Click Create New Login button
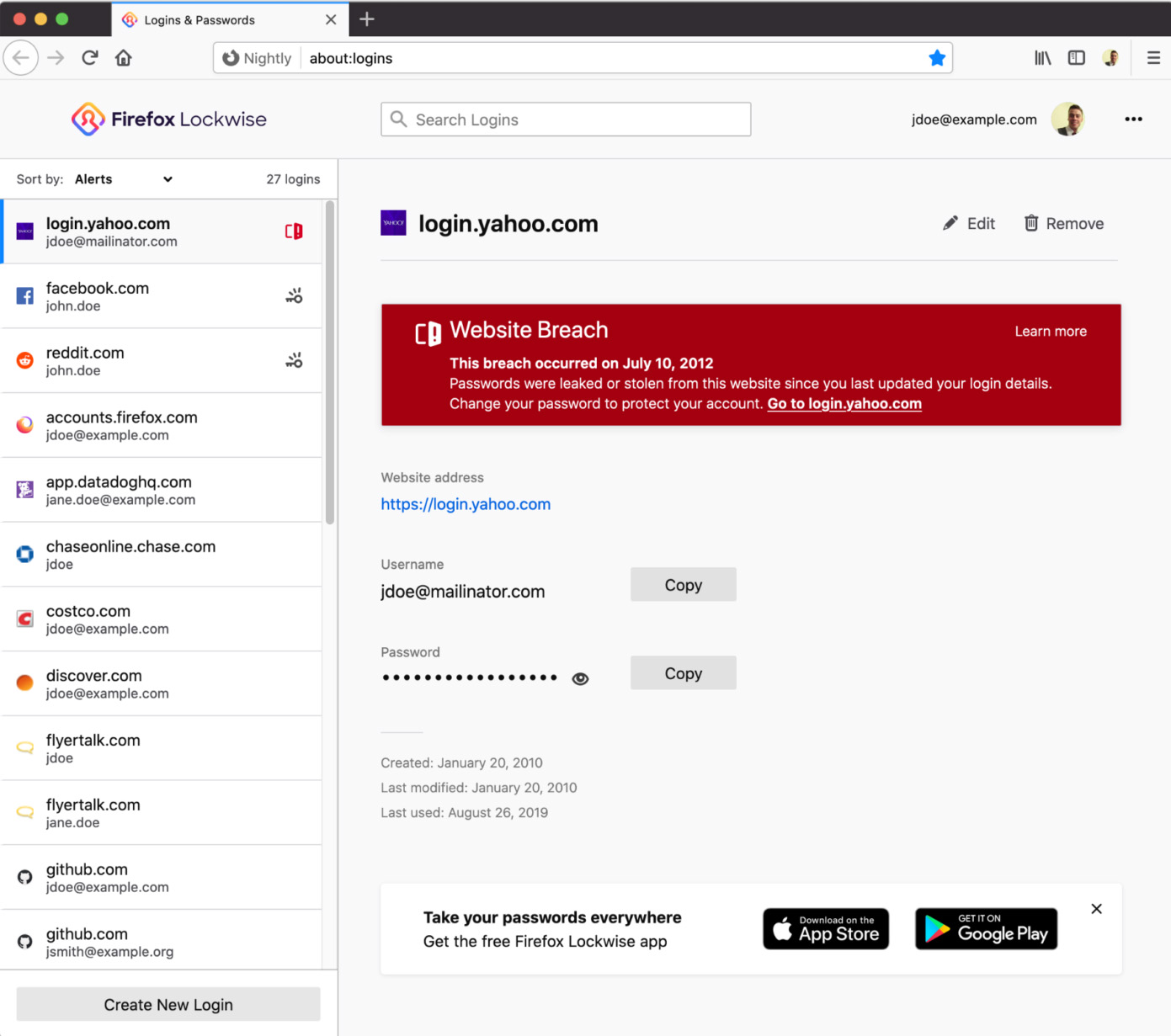The width and height of the screenshot is (1171, 1036). 168,1005
